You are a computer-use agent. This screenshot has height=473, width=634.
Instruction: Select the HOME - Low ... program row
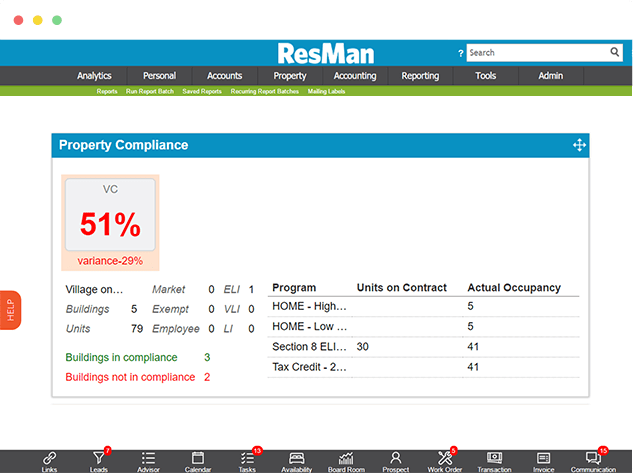pos(423,327)
